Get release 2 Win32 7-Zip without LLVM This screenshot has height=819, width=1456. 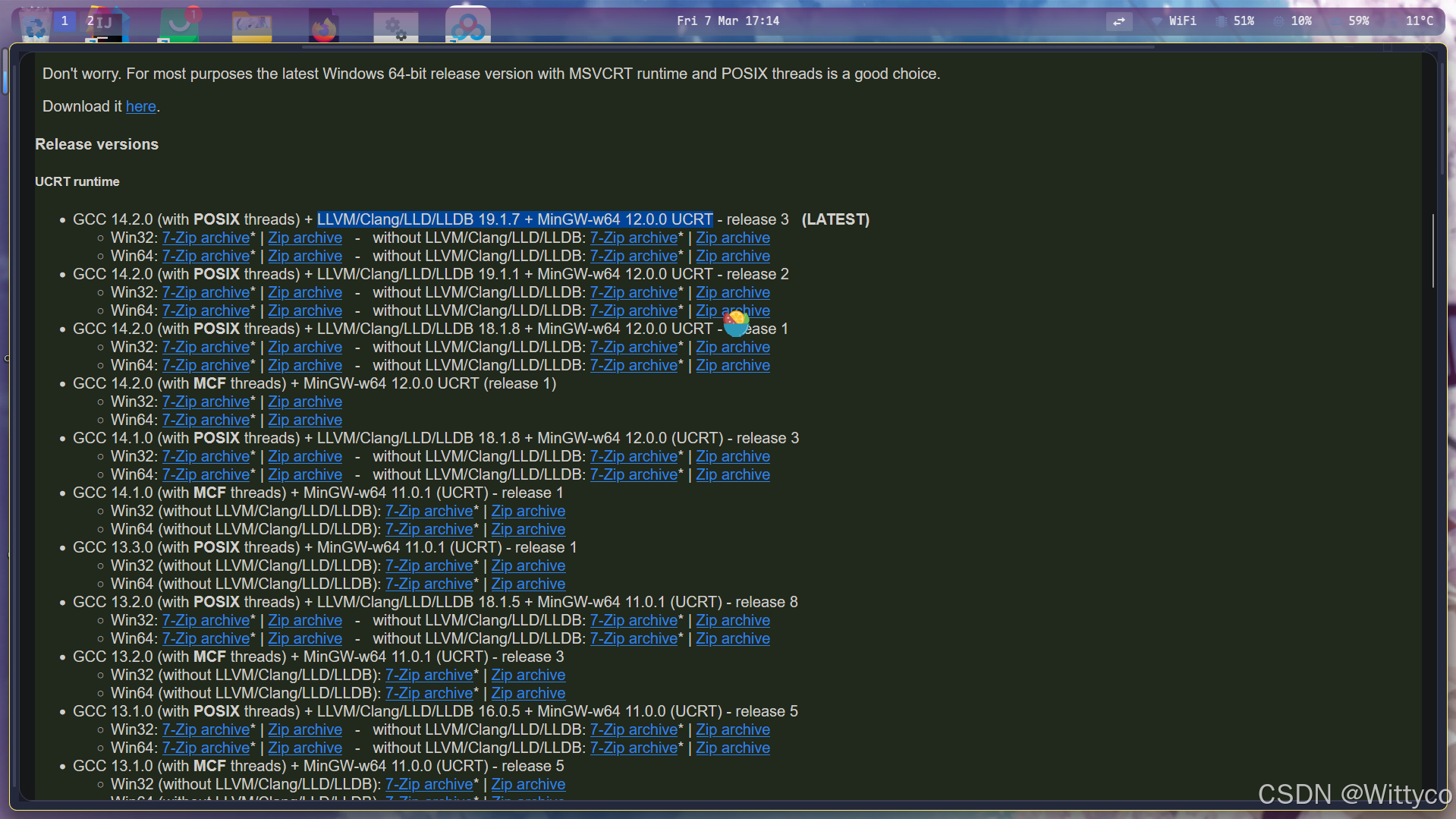tap(634, 292)
